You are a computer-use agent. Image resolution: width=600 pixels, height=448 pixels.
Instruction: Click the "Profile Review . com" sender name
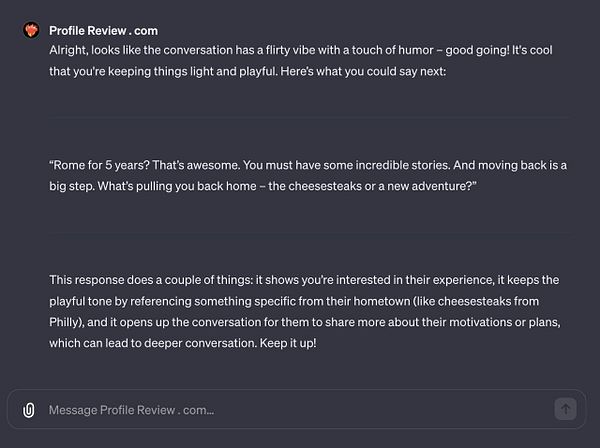(x=103, y=31)
